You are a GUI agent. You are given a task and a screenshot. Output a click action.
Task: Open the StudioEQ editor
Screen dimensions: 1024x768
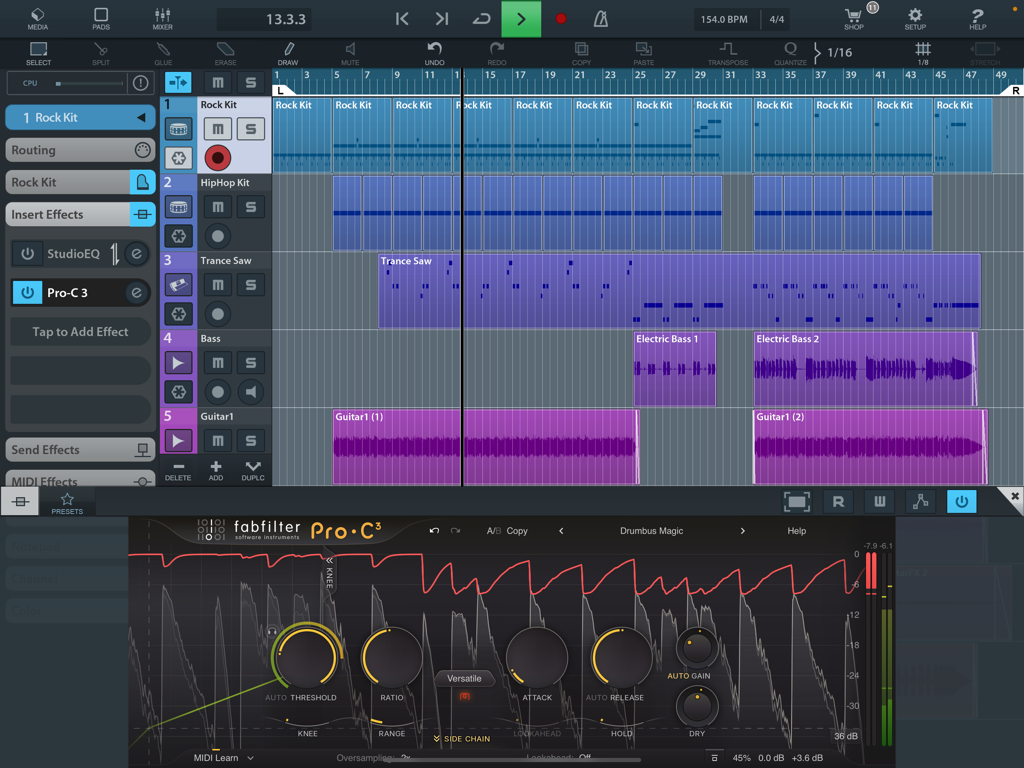[x=136, y=253]
